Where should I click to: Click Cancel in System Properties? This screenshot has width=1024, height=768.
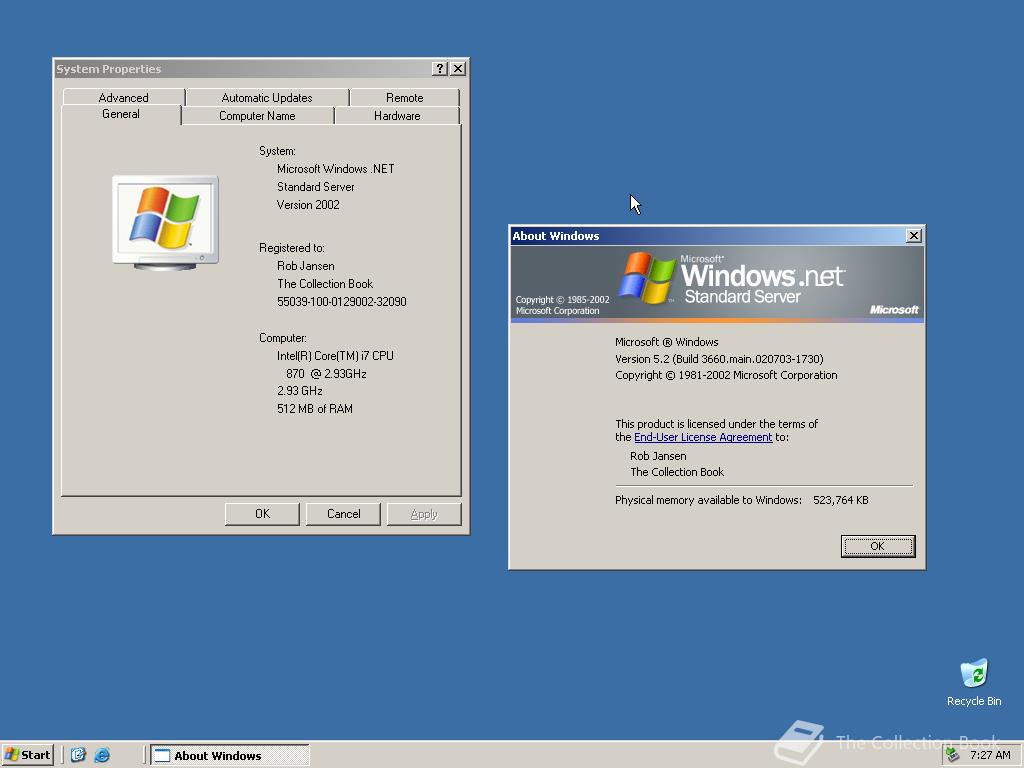(x=344, y=514)
